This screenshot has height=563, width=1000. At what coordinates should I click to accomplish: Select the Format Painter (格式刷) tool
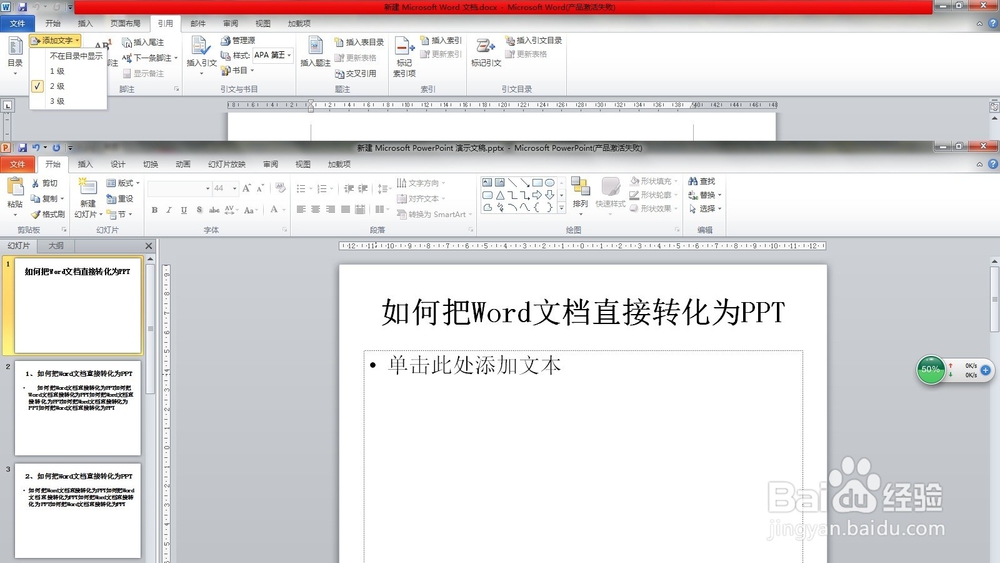[x=48, y=215]
